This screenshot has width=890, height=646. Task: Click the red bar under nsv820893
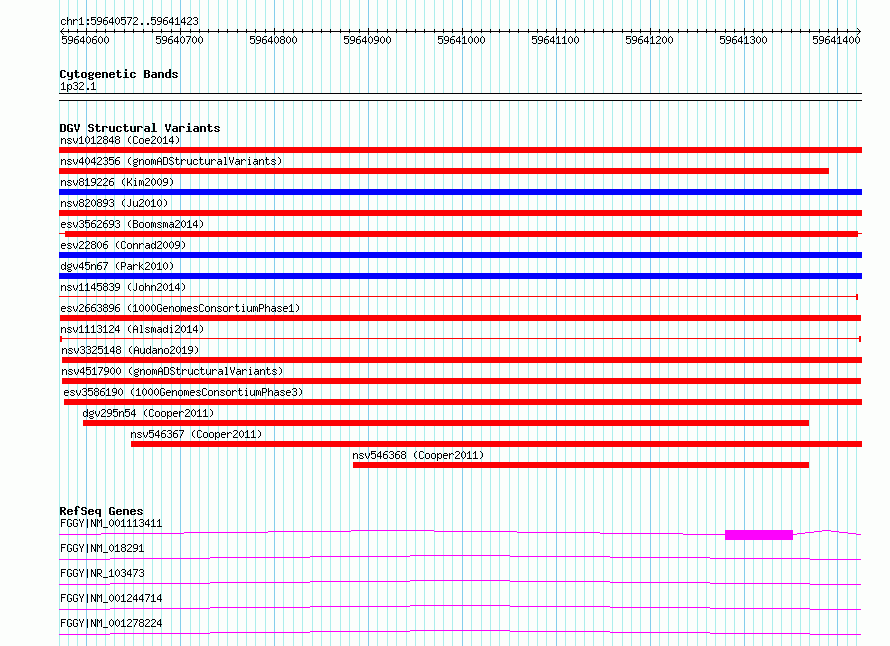point(460,213)
